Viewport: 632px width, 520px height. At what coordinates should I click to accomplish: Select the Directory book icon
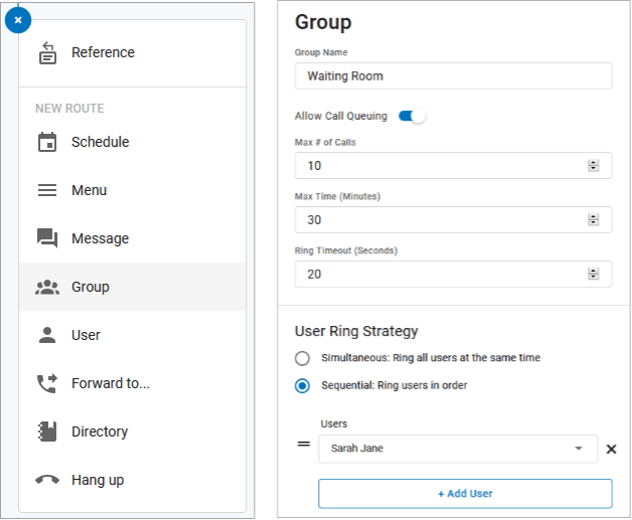[x=47, y=432]
